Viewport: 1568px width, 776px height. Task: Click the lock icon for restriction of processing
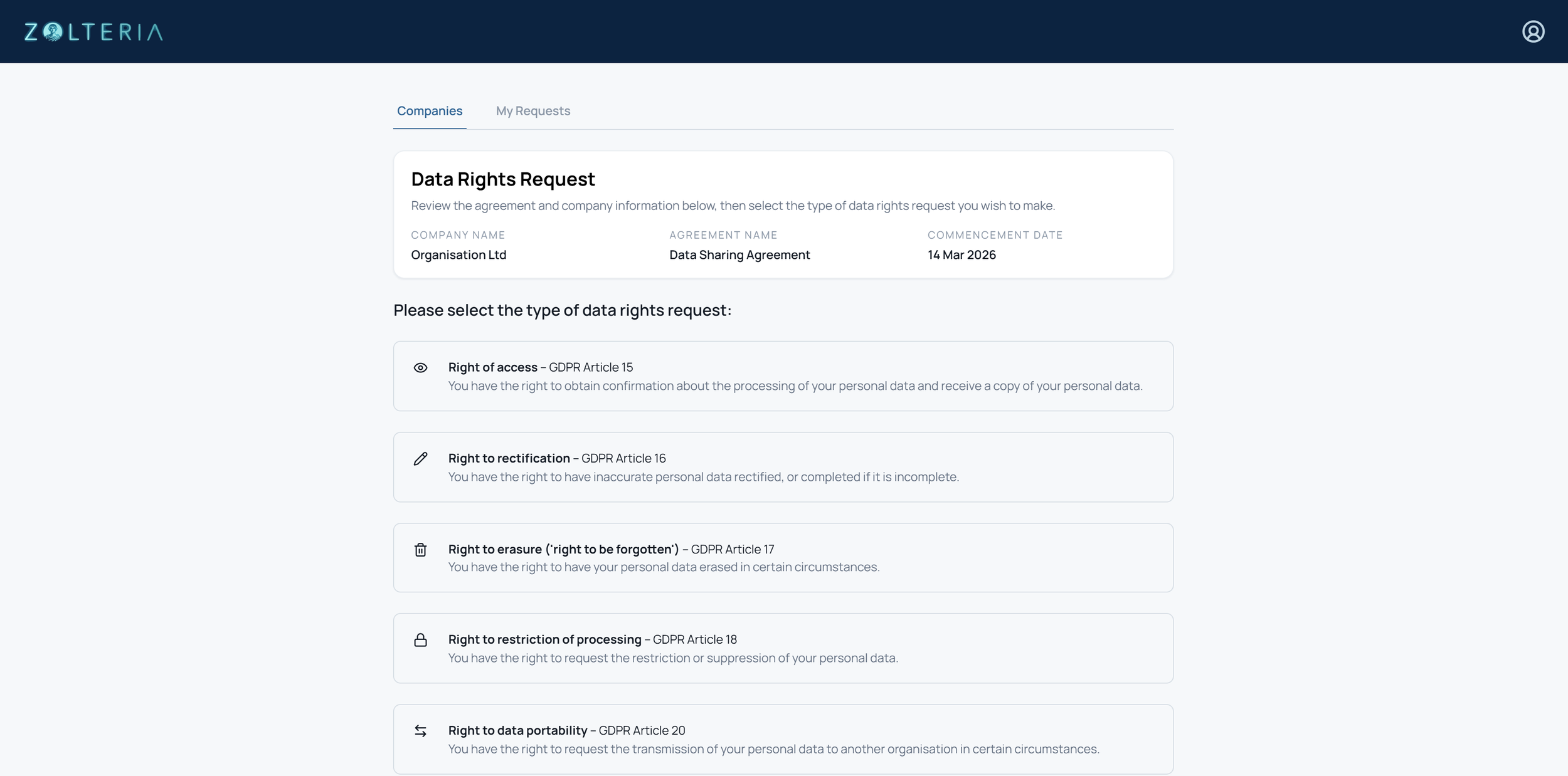click(x=420, y=640)
